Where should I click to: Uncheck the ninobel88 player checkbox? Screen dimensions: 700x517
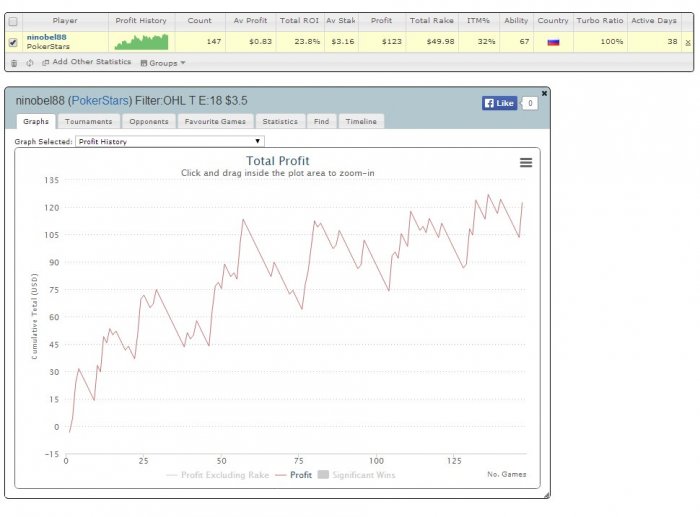(13, 42)
